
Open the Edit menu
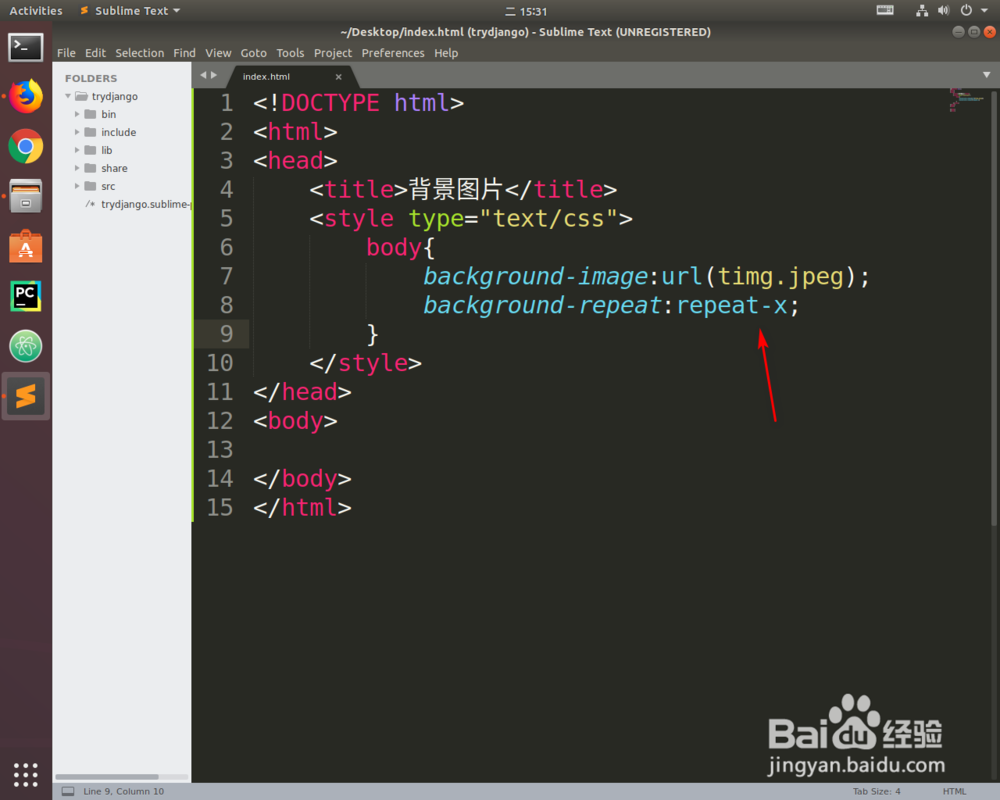(95, 53)
